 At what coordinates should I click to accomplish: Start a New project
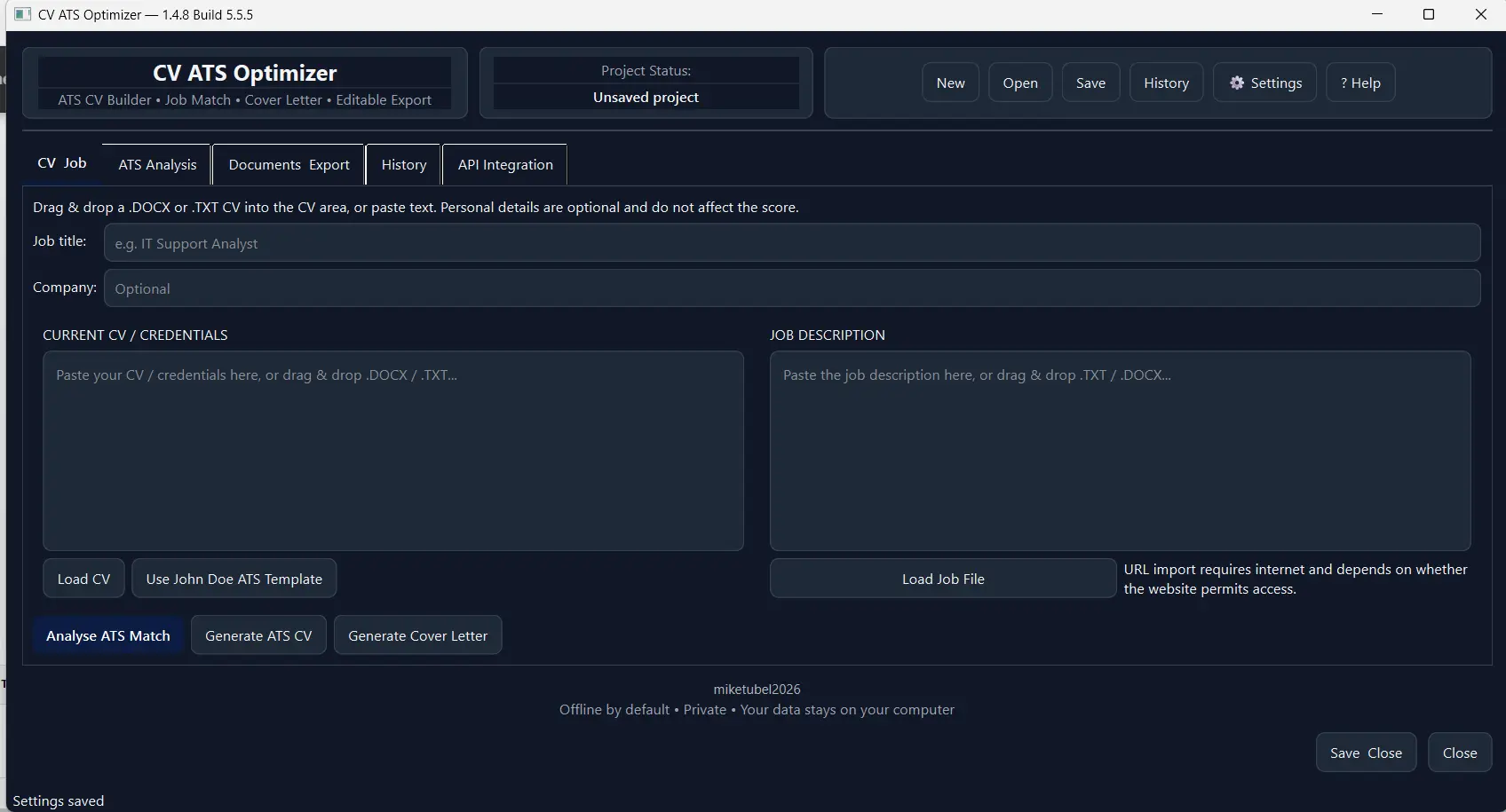950,83
